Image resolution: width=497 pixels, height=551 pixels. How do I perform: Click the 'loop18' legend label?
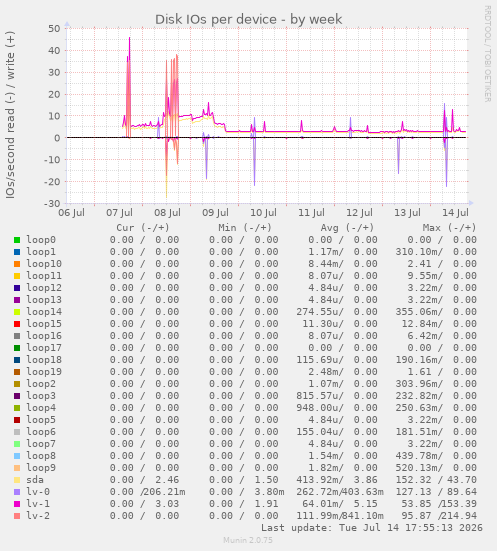[44, 359]
